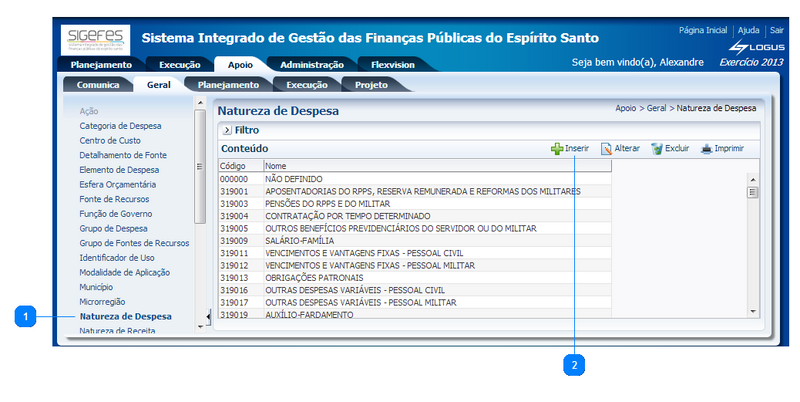
Task: Expand the Filtro panel
Action: pyautogui.click(x=227, y=130)
